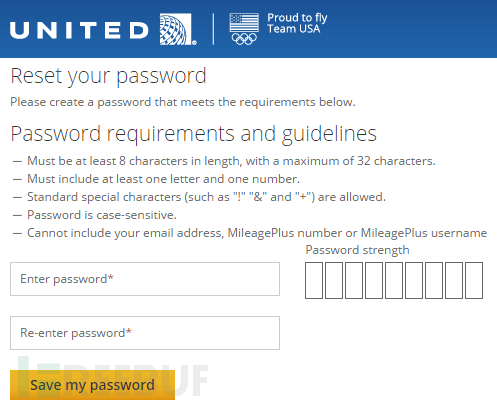Click the Proud to fly Team USA text

297,23
